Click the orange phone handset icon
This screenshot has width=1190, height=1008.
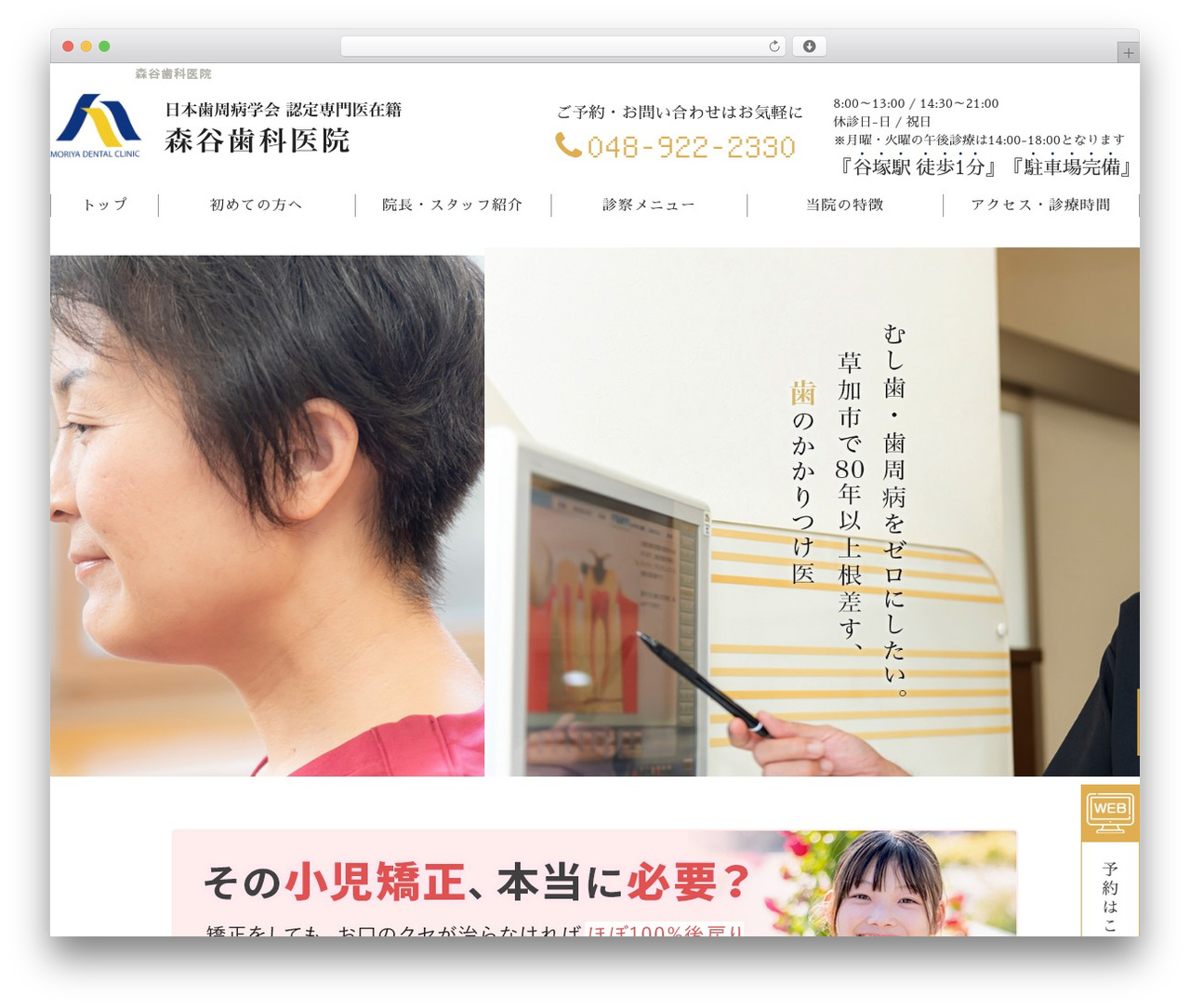point(568,145)
